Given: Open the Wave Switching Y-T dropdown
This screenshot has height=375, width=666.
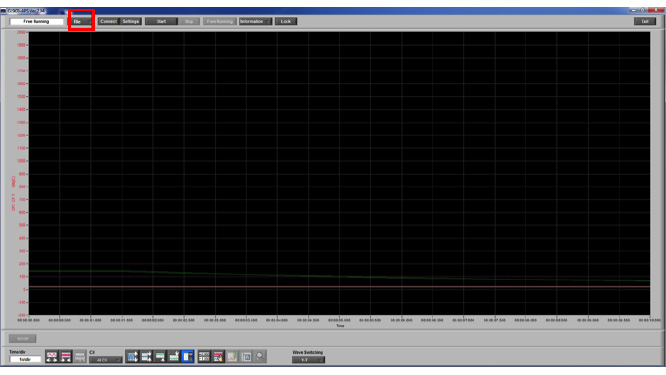Looking at the screenshot, I should [308, 360].
